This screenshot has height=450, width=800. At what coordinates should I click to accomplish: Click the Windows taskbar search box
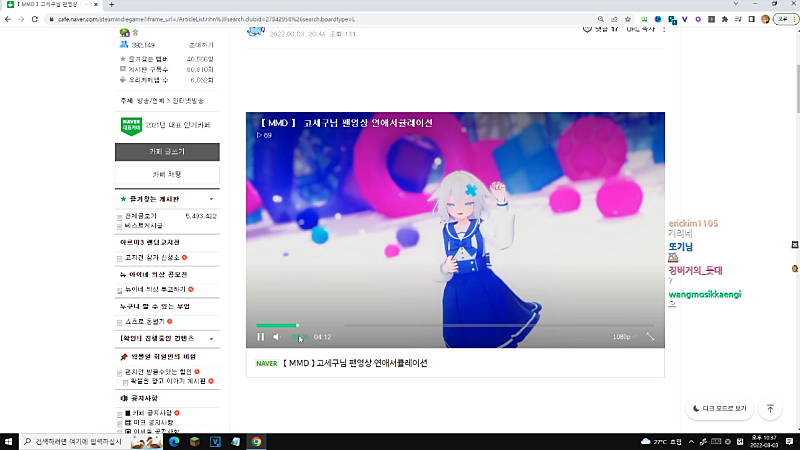tap(91, 442)
